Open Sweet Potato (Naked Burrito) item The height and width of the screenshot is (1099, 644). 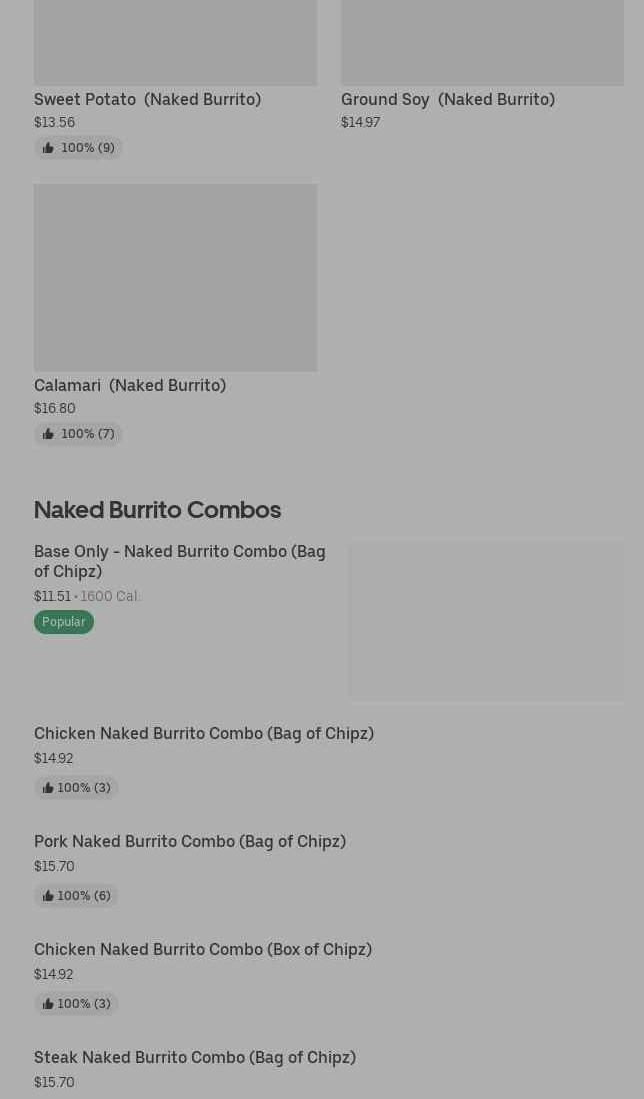148,100
